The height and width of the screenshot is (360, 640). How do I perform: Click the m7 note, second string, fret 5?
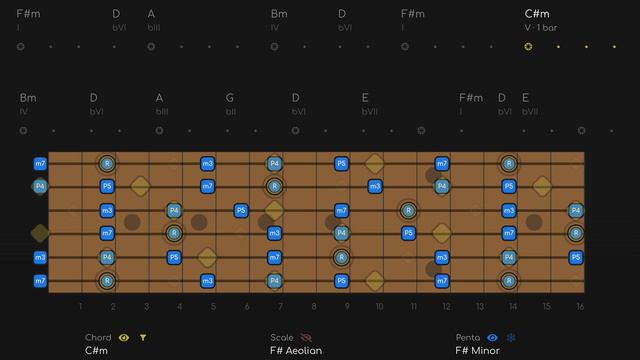208,187
